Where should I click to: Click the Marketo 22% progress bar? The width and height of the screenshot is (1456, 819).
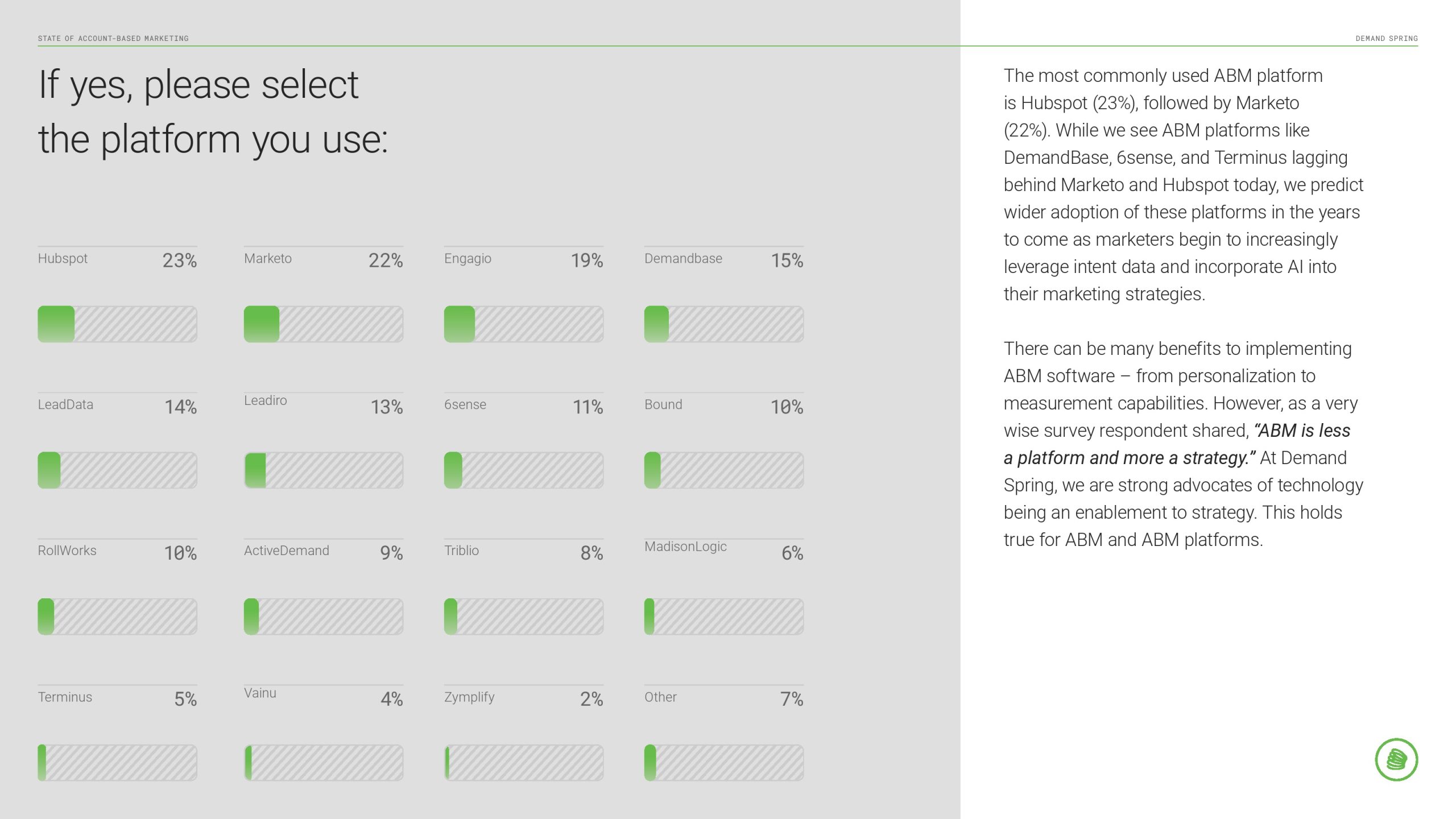point(323,324)
